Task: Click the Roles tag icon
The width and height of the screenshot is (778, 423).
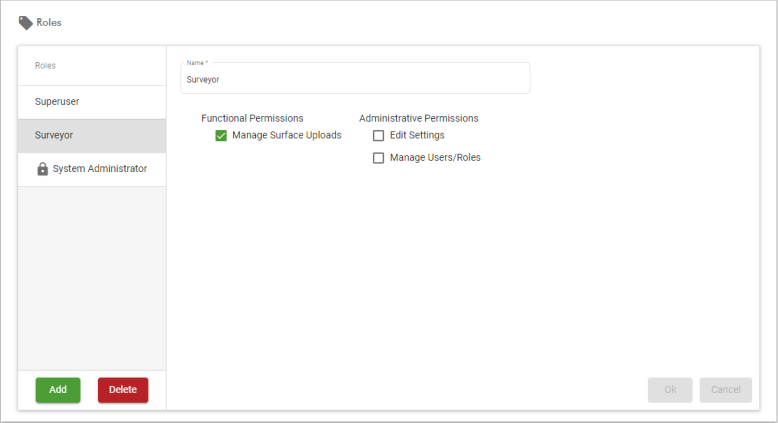Action: [26, 23]
